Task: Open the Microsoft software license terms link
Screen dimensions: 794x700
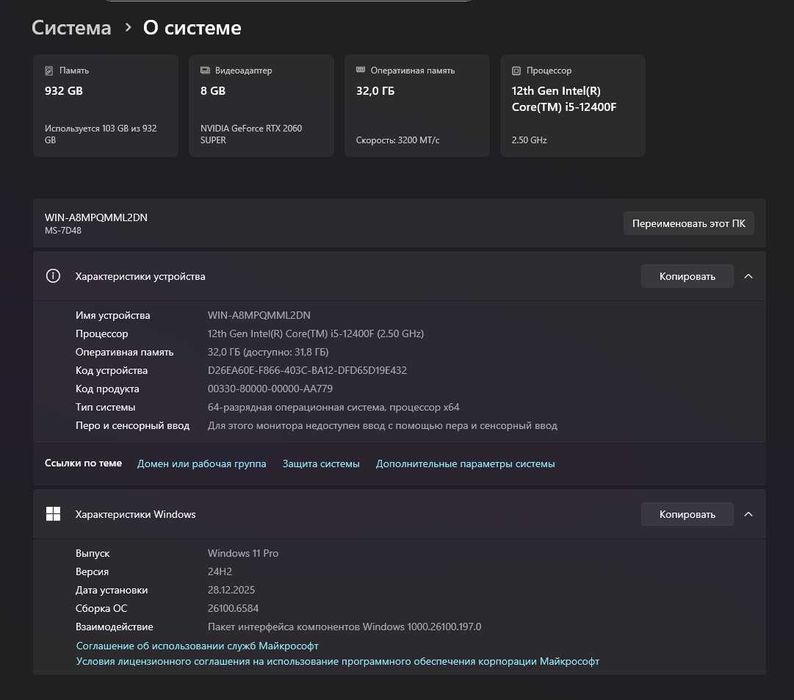Action: pyautogui.click(x=337, y=661)
